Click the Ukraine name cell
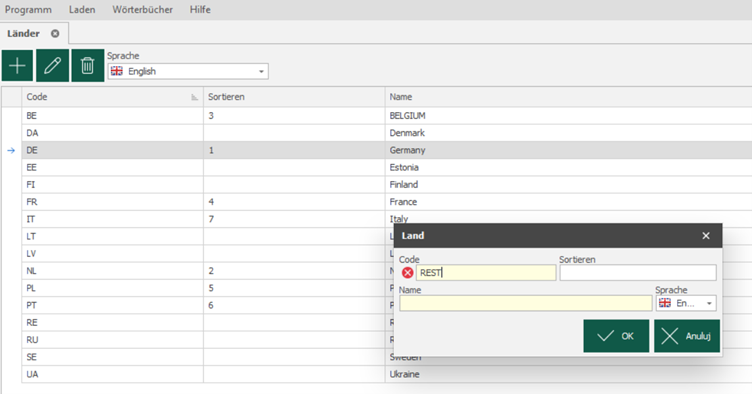752x394 pixels. coord(568,374)
